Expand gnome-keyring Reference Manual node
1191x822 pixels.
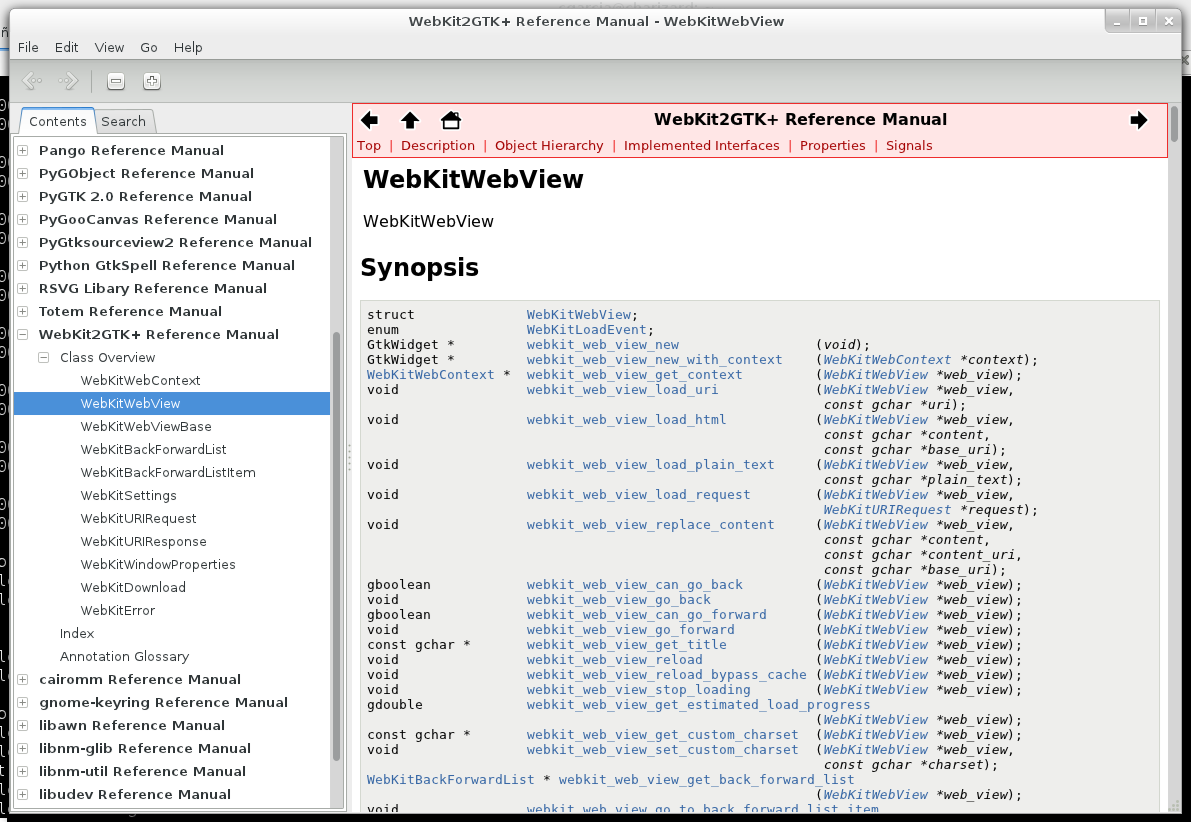tap(23, 702)
